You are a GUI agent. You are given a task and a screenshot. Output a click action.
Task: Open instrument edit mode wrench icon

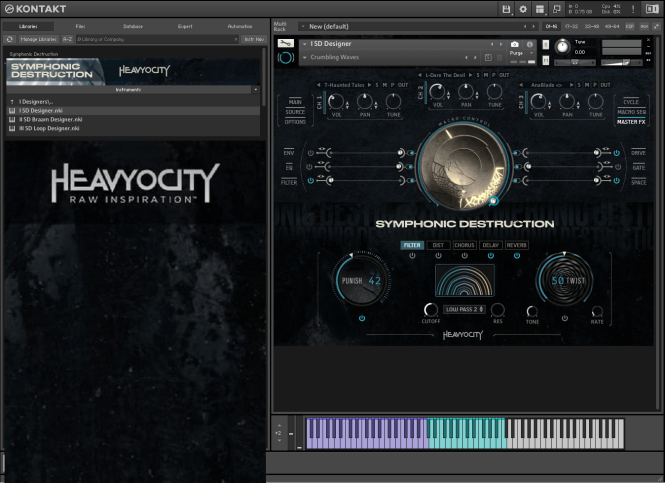pyautogui.click(x=285, y=43)
